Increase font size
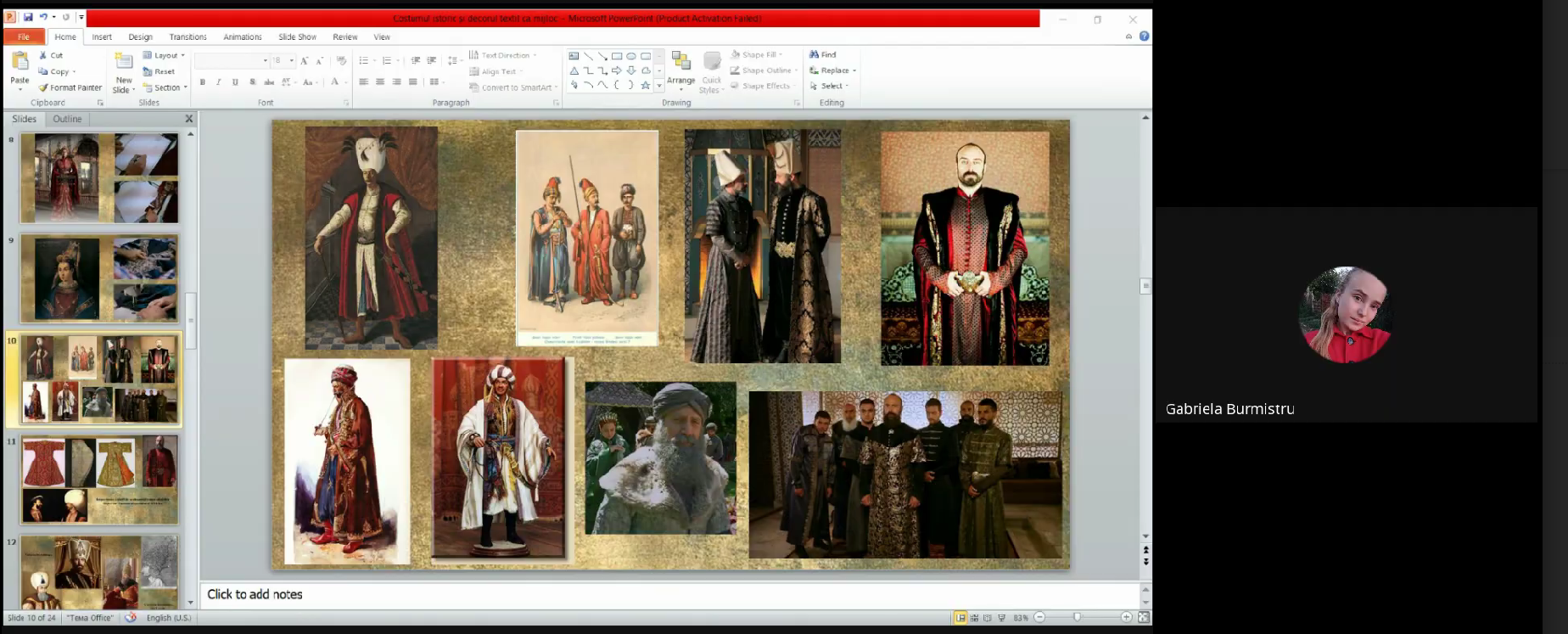1568x634 pixels. (305, 60)
